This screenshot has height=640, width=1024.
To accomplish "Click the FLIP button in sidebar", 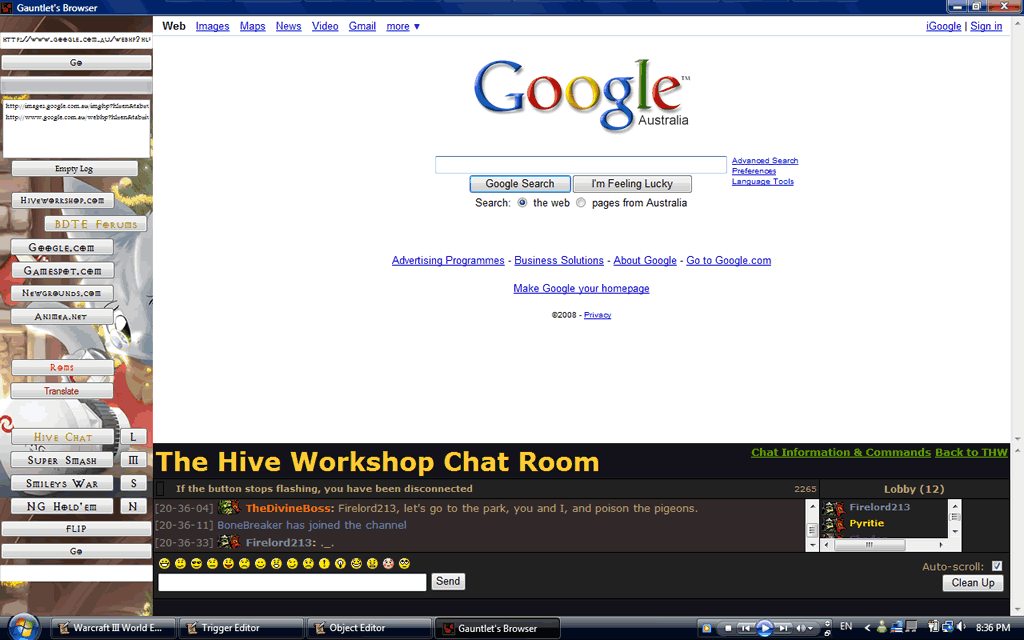I will click(76, 528).
